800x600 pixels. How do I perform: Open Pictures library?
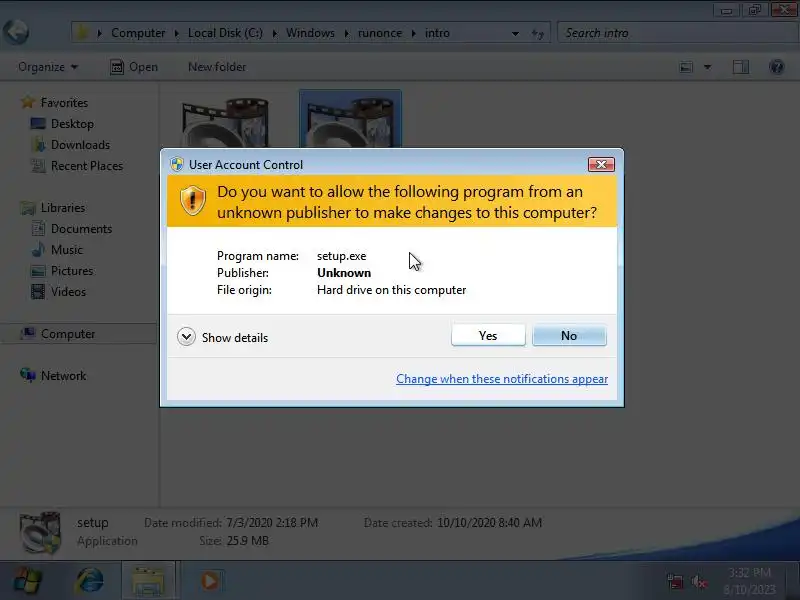point(72,270)
